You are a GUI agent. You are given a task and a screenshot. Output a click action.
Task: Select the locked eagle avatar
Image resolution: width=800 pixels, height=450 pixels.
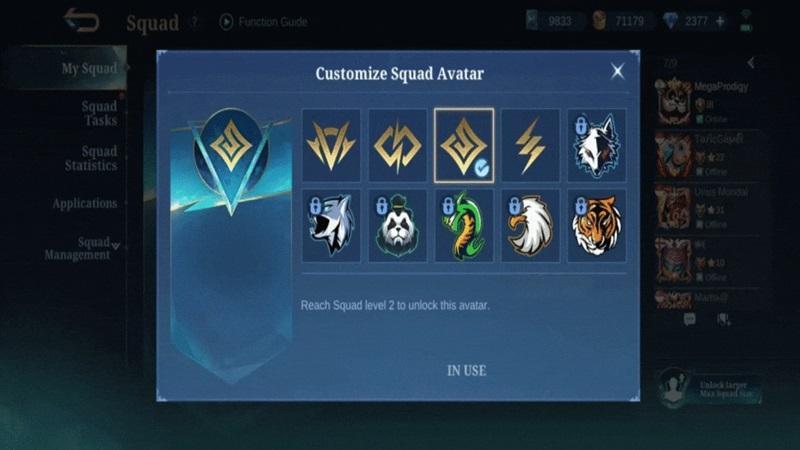[x=530, y=226]
